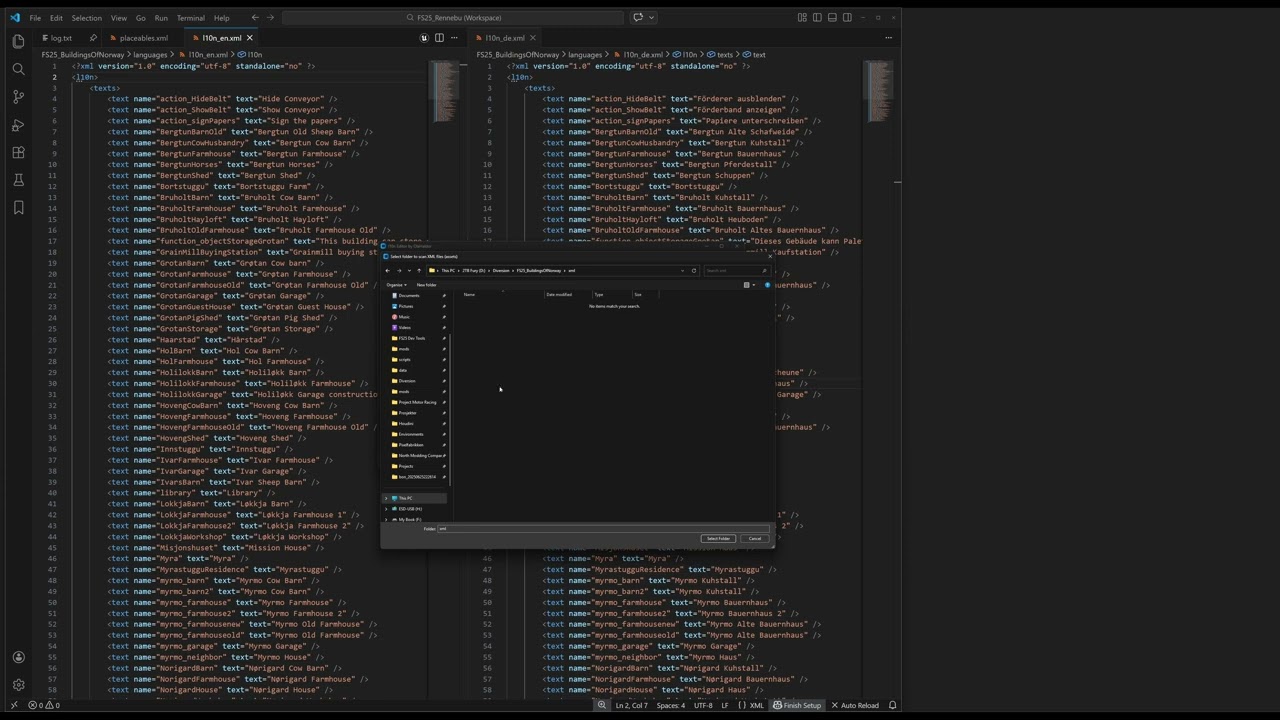This screenshot has height=720, width=1280.
Task: Click Cancel button in the folder dialog
Action: point(755,538)
